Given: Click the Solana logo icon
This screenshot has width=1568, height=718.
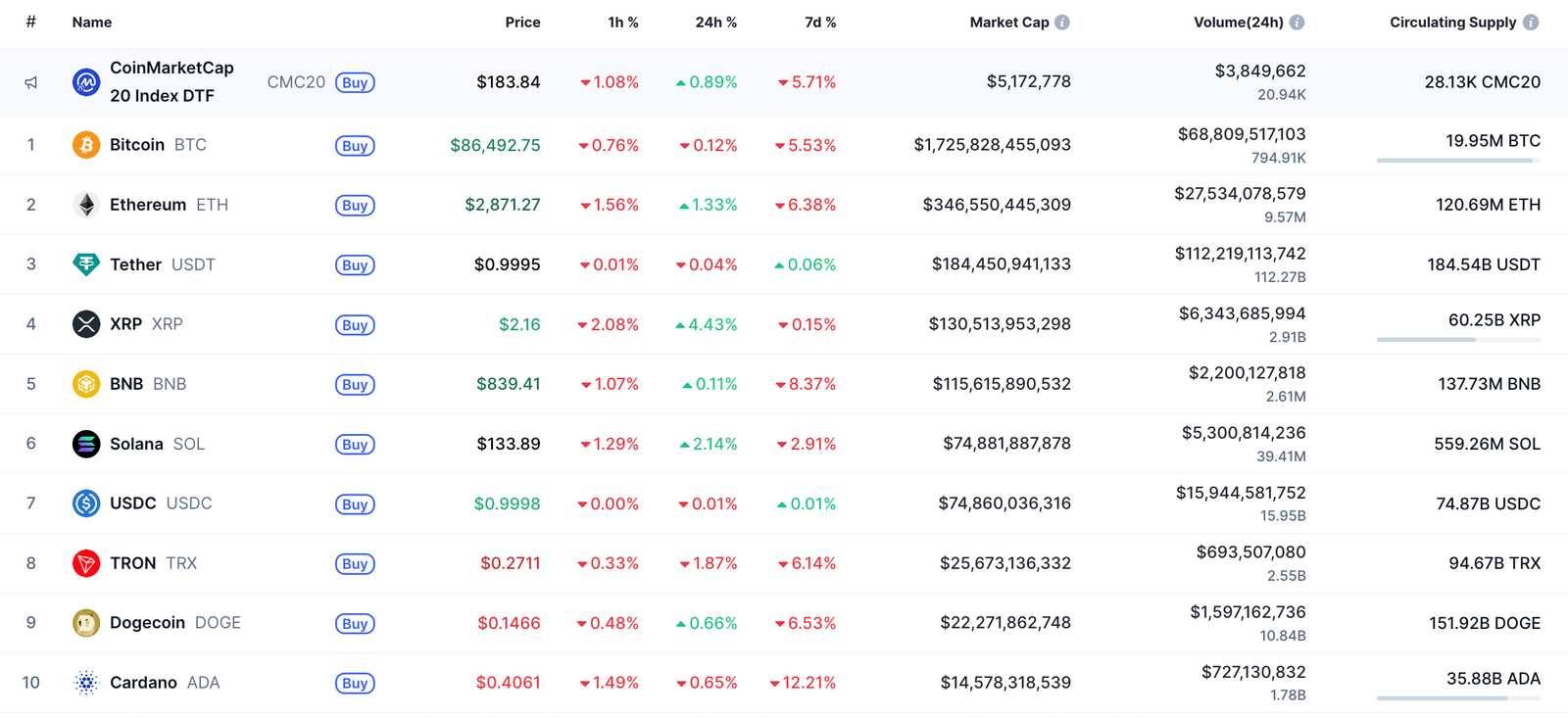Looking at the screenshot, I should 86,444.
